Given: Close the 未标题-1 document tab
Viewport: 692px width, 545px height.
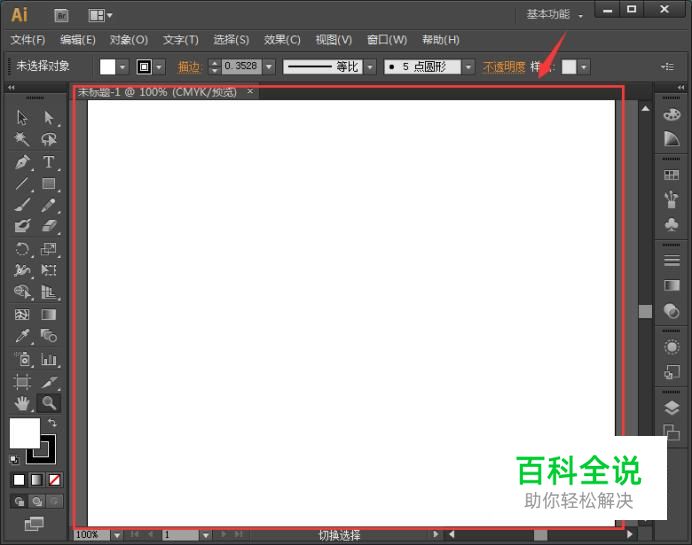Looking at the screenshot, I should tap(250, 91).
